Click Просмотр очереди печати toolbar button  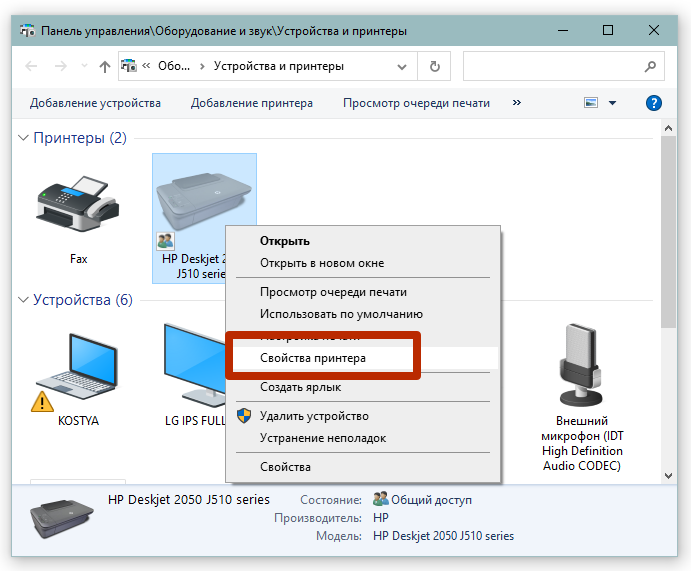(416, 103)
